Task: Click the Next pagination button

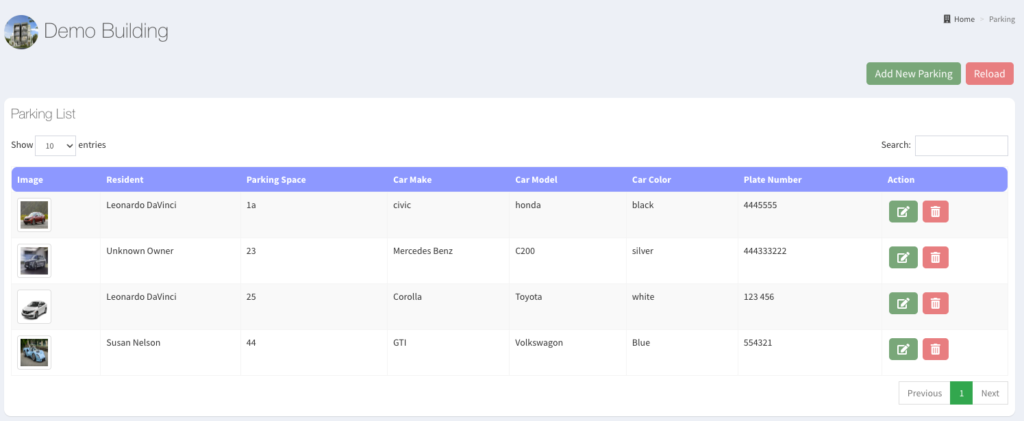Action: (989, 393)
